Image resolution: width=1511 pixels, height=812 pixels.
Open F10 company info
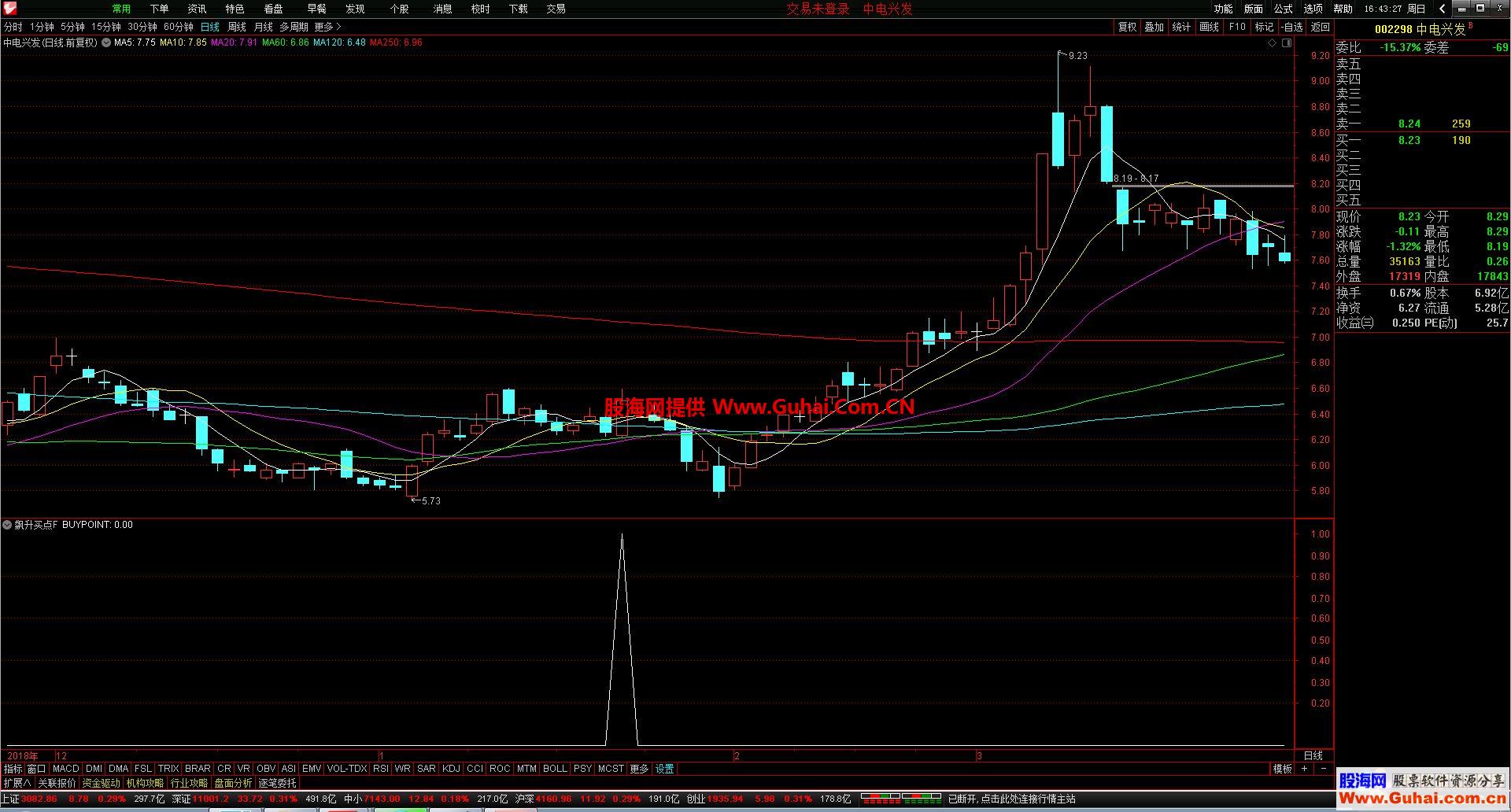tap(1237, 27)
